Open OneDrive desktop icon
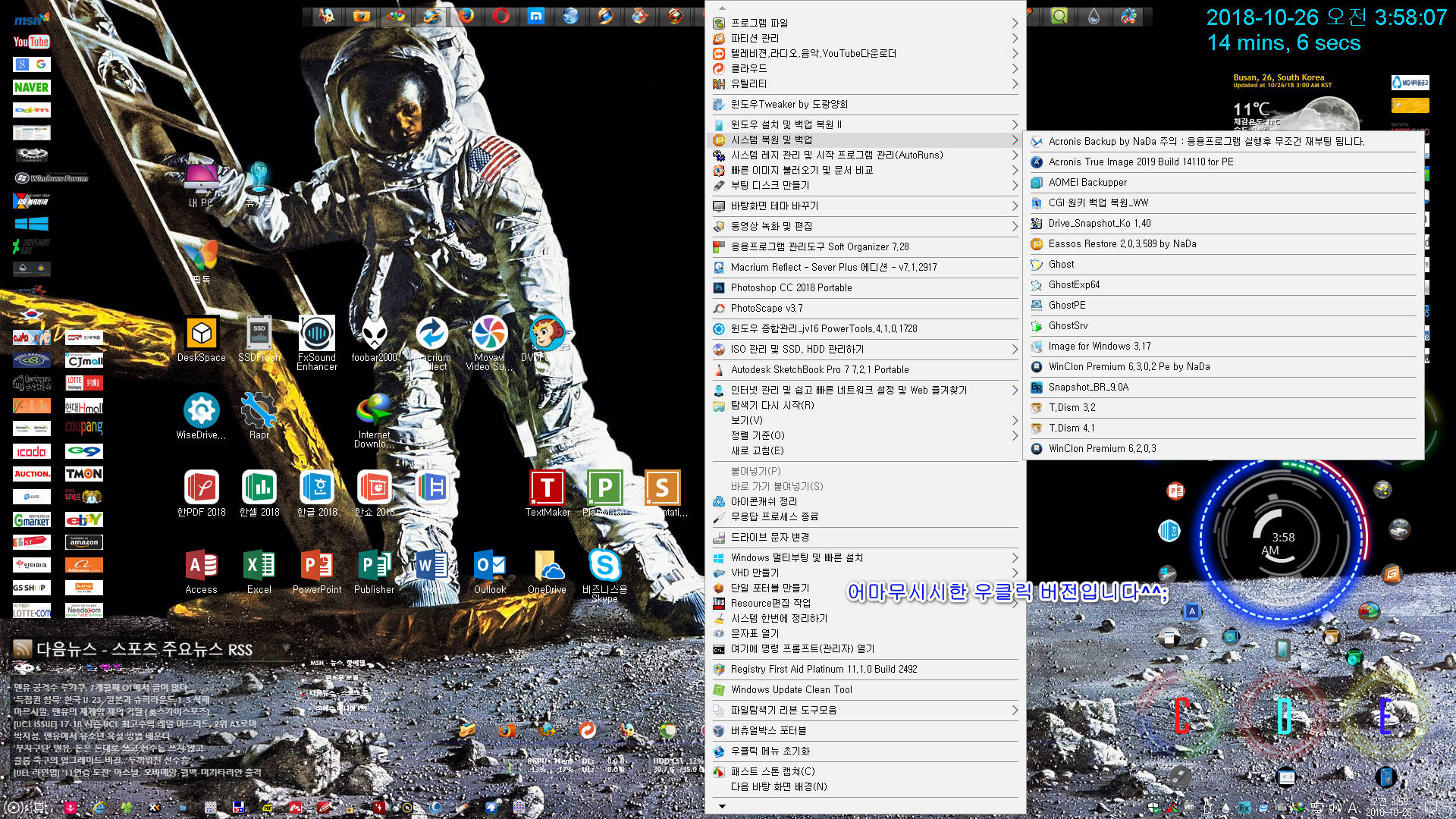1456x819 pixels. click(x=548, y=571)
